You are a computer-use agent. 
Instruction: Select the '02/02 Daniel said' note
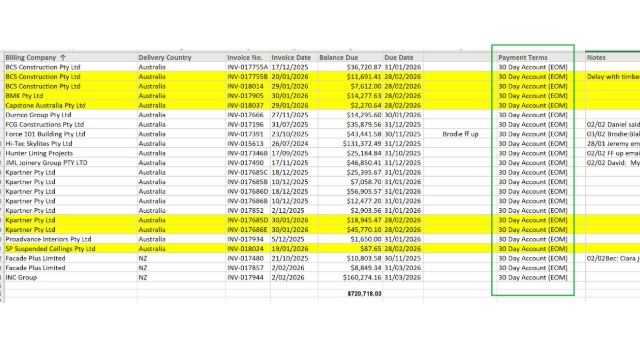click(x=613, y=124)
